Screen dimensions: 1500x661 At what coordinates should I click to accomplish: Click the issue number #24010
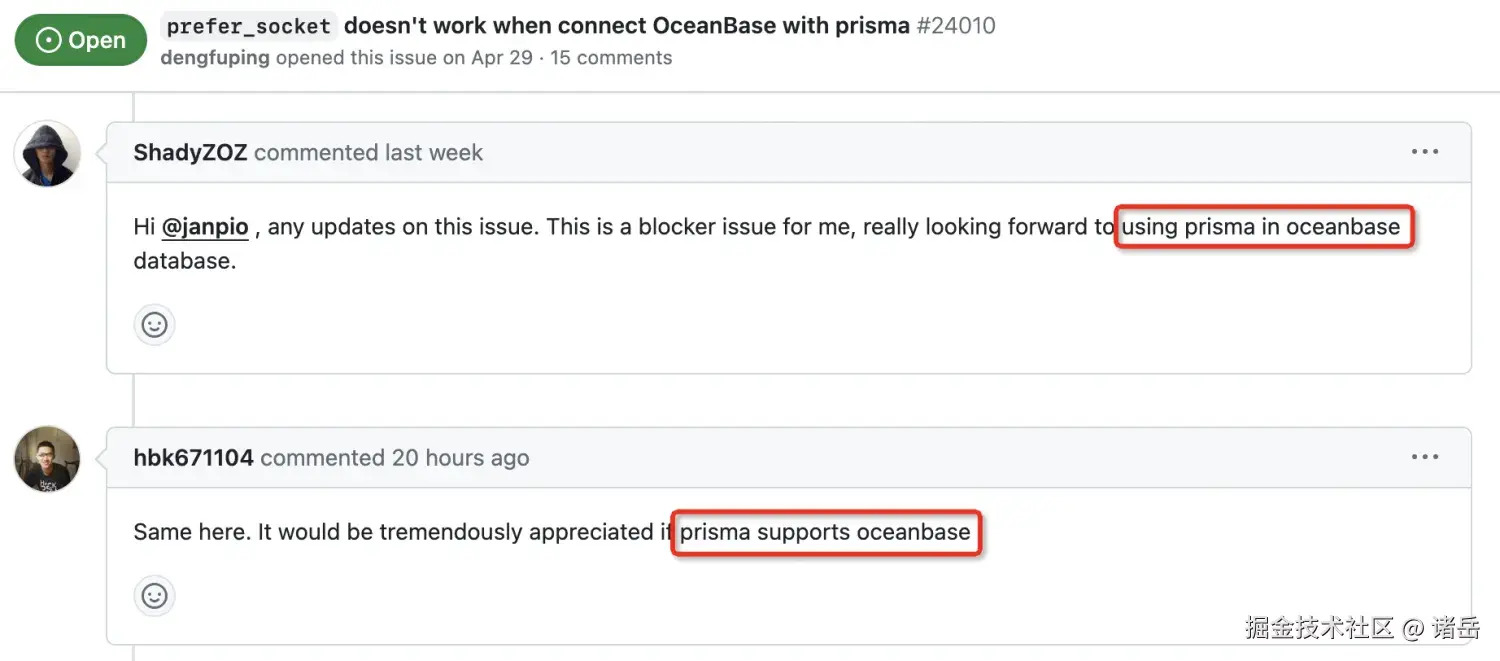[x=955, y=26]
